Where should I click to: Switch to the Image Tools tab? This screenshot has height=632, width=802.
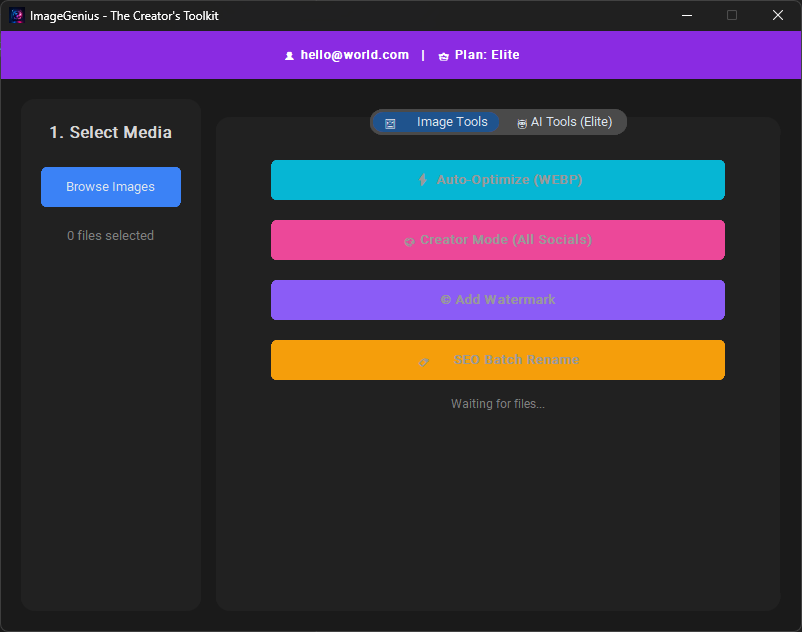(436, 122)
